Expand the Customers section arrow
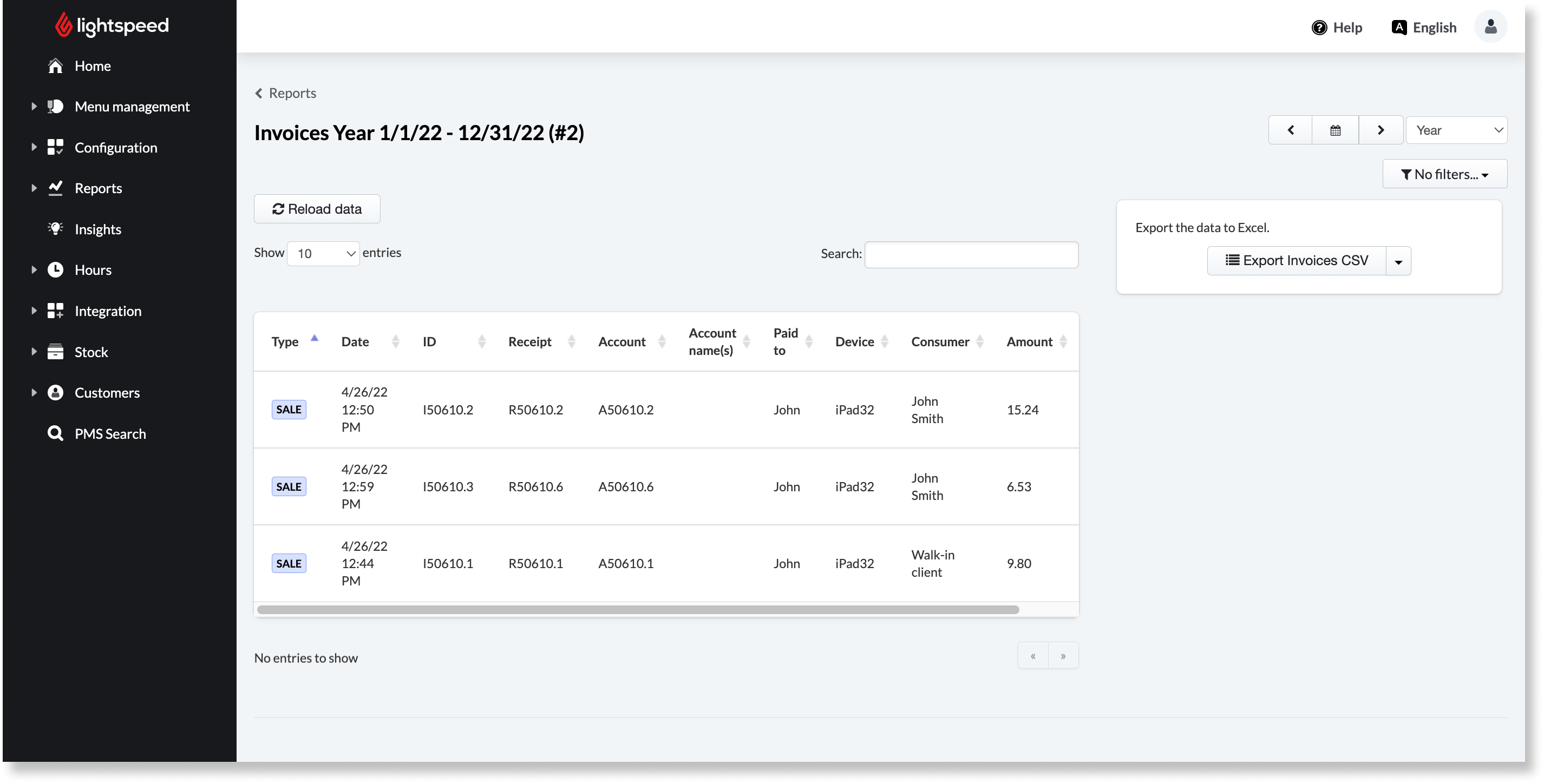This screenshot has width=1544, height=784. (34, 393)
